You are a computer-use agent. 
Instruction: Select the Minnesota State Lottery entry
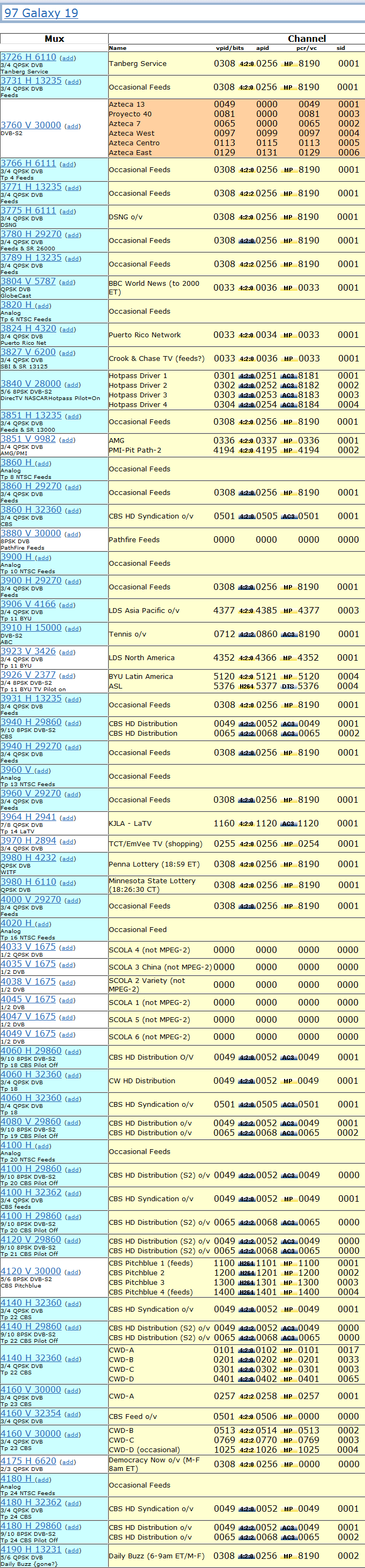click(152, 885)
